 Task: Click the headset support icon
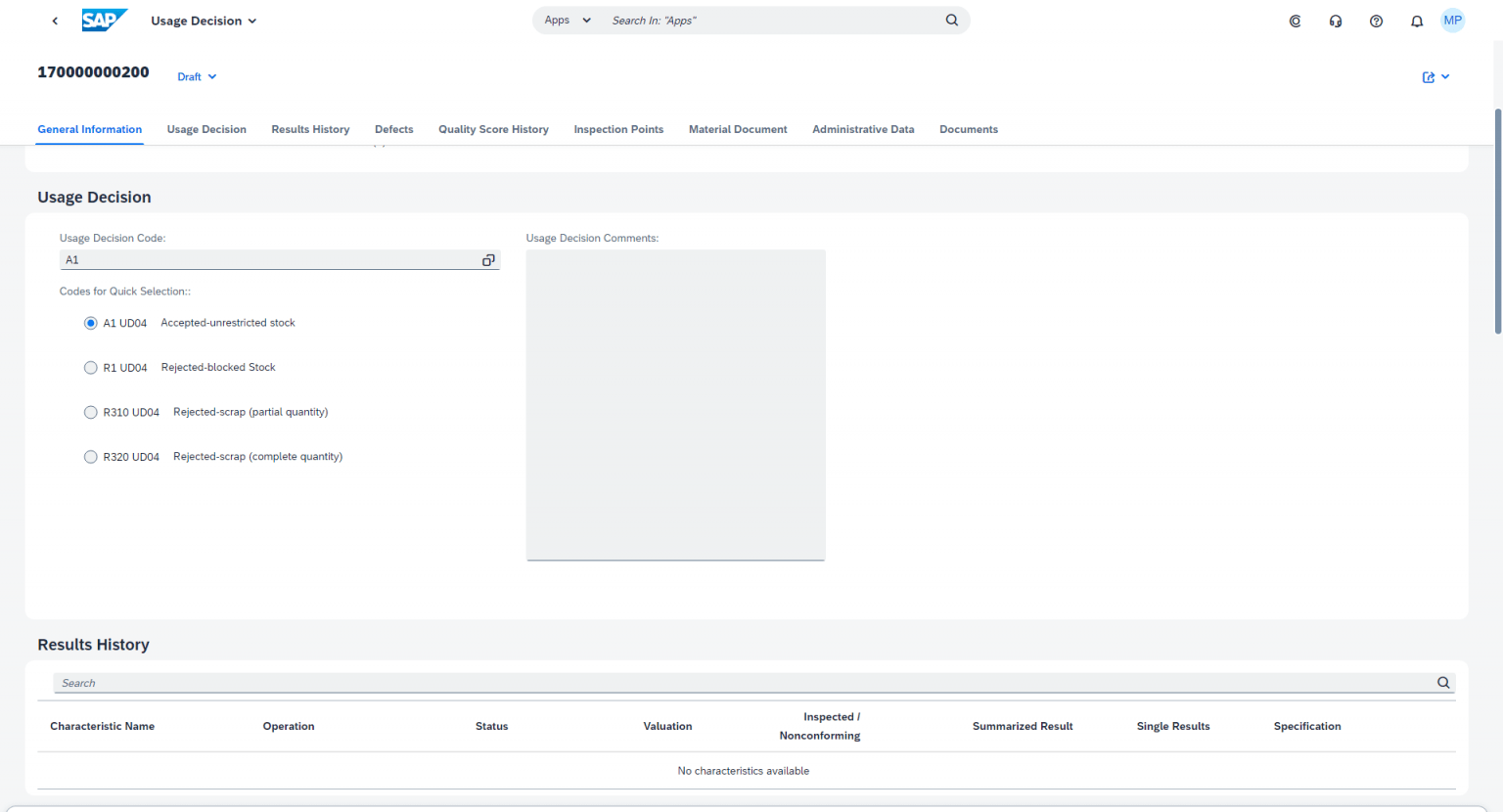[x=1335, y=20]
